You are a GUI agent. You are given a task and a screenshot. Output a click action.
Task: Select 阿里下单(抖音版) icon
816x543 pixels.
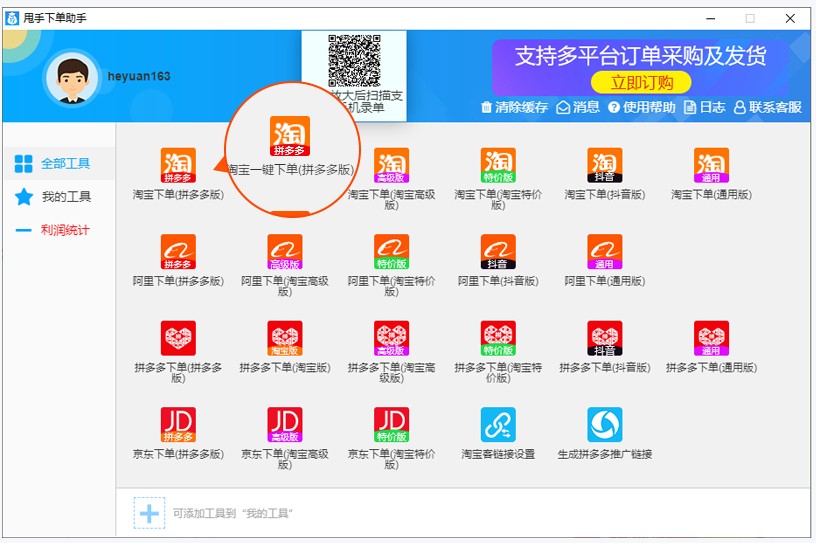pyautogui.click(x=498, y=251)
